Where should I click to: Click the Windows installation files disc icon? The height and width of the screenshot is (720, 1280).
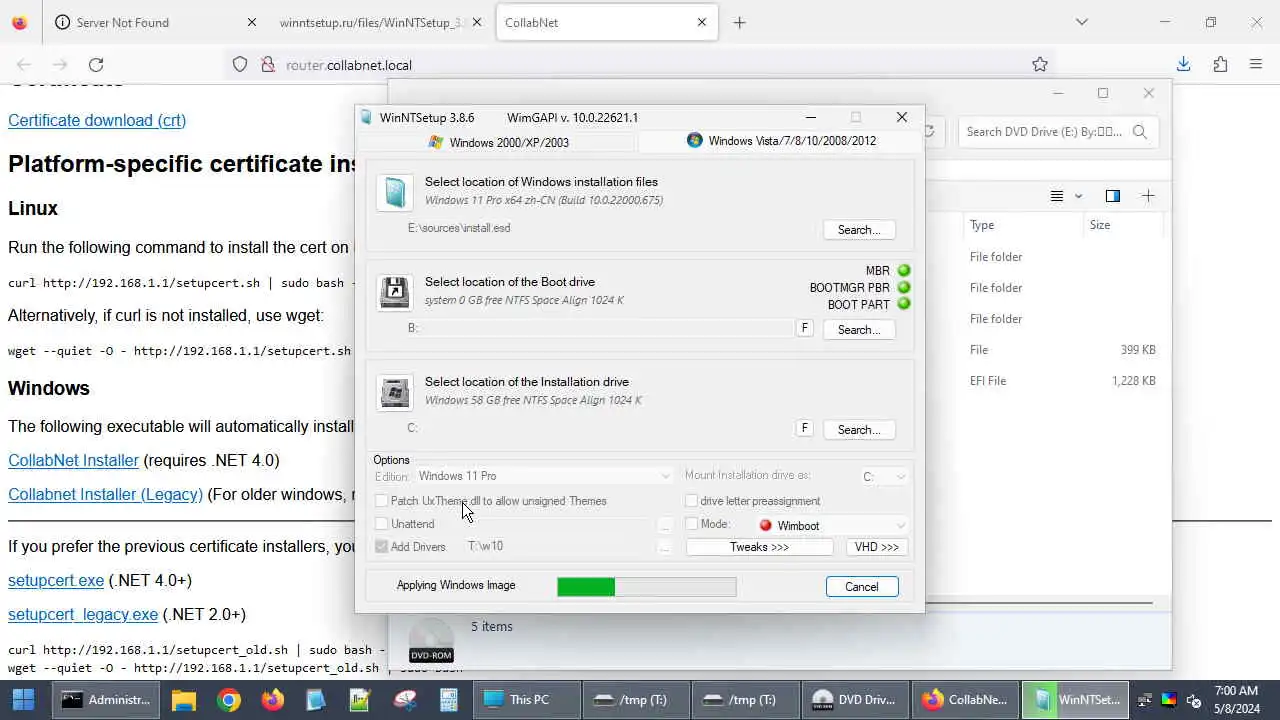pos(395,193)
